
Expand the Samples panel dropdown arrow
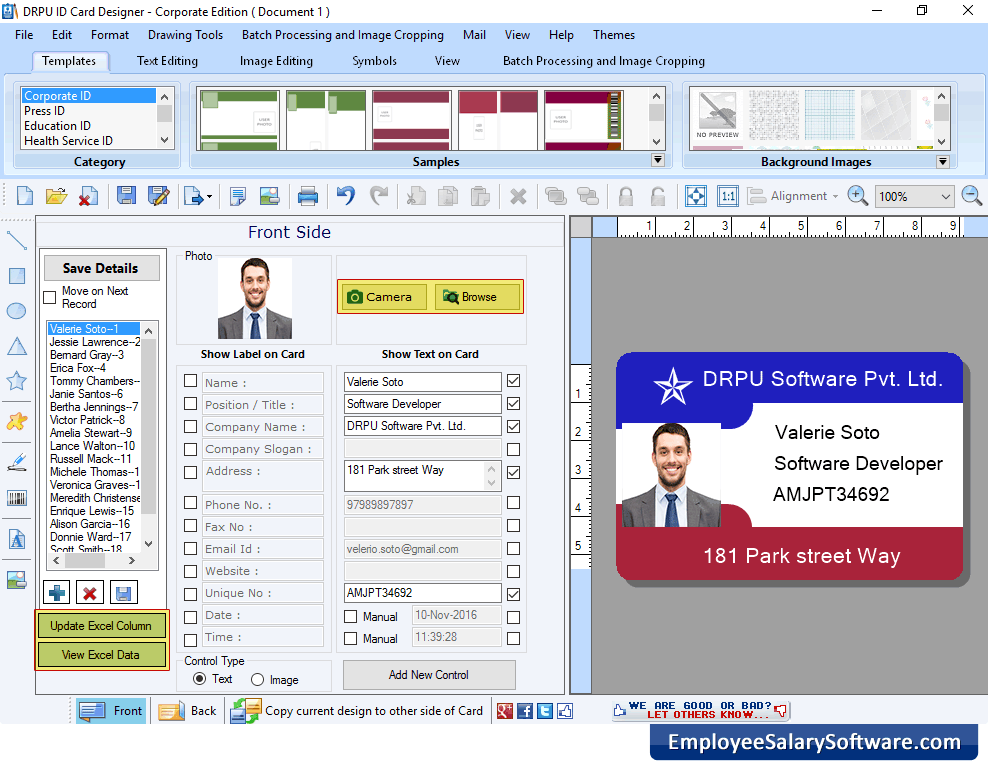[x=658, y=159]
